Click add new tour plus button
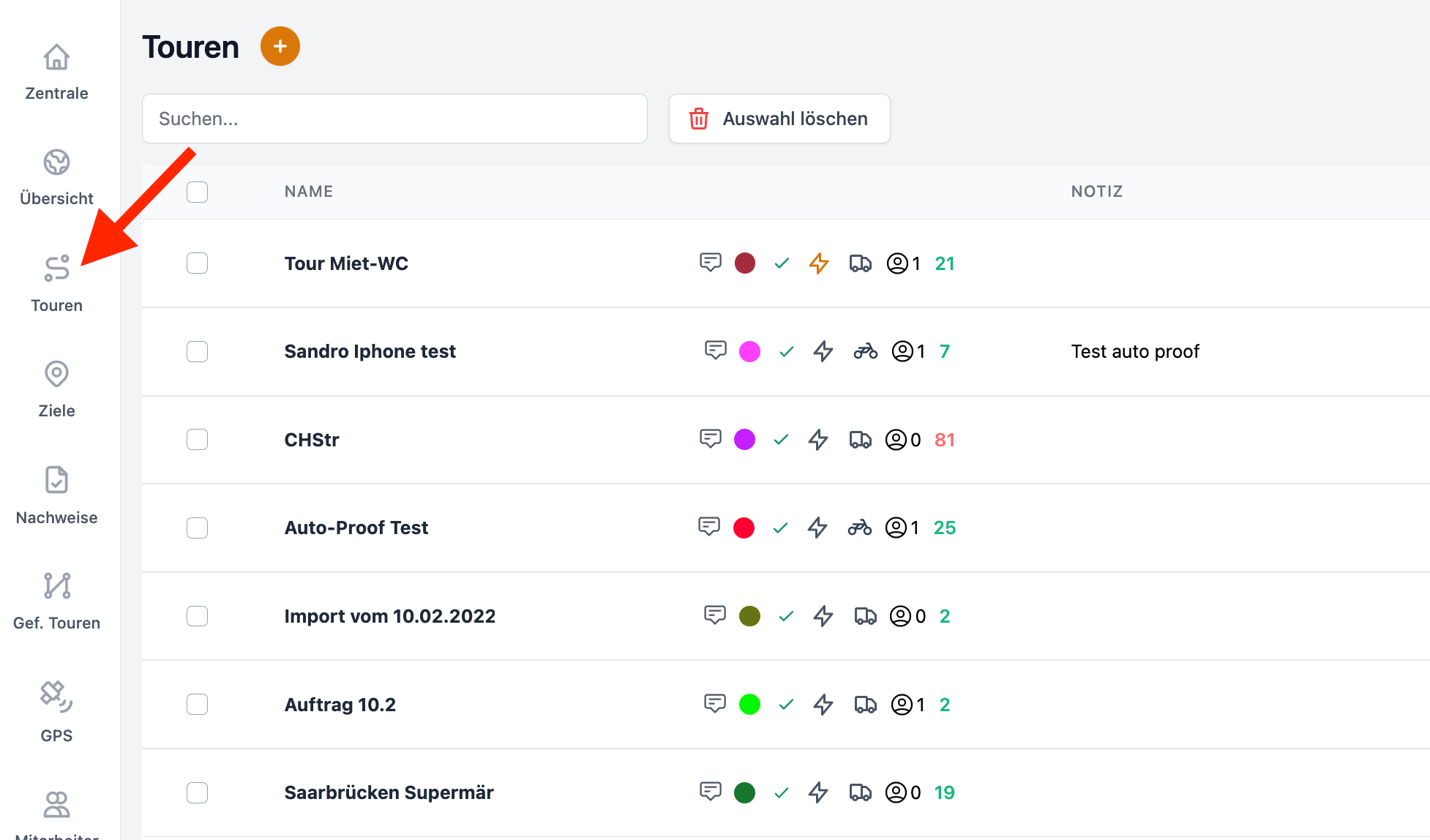Viewport: 1430px width, 840px height. click(x=278, y=46)
